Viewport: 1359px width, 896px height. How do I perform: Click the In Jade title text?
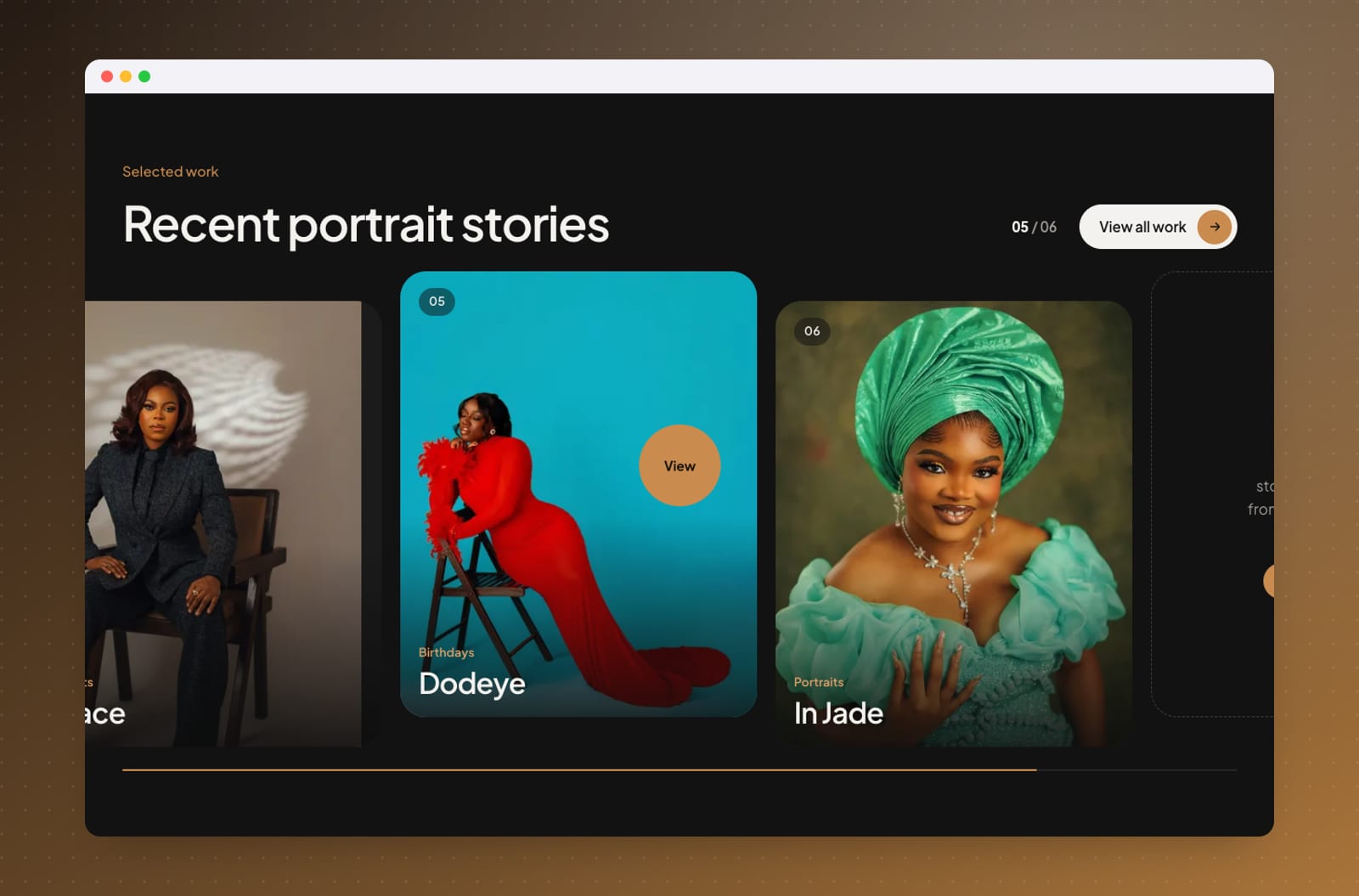[838, 713]
